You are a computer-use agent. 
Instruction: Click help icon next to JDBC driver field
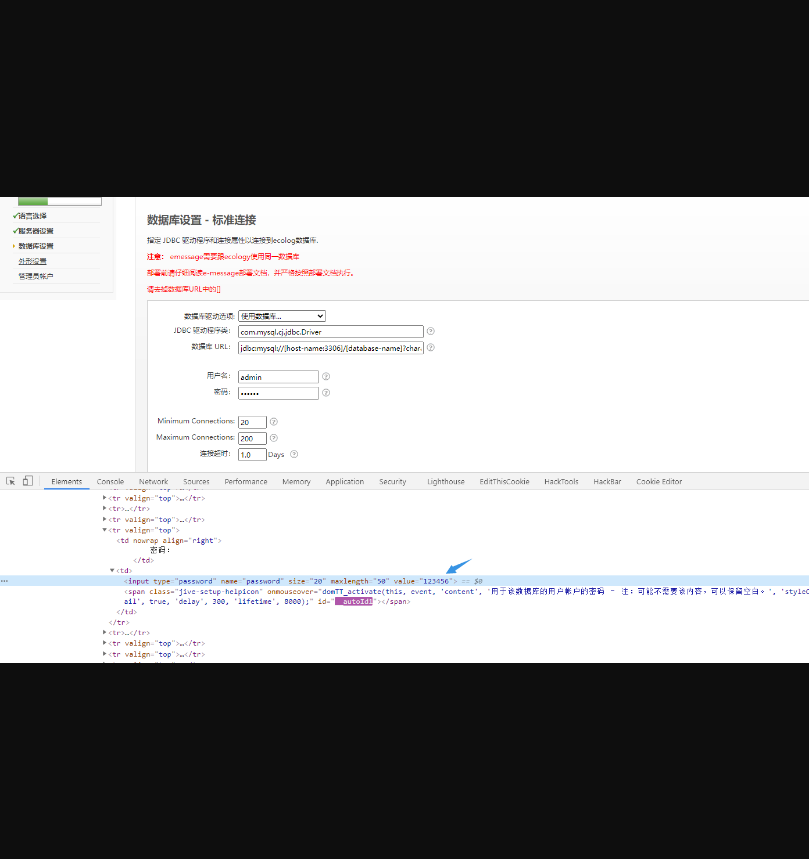pos(431,331)
